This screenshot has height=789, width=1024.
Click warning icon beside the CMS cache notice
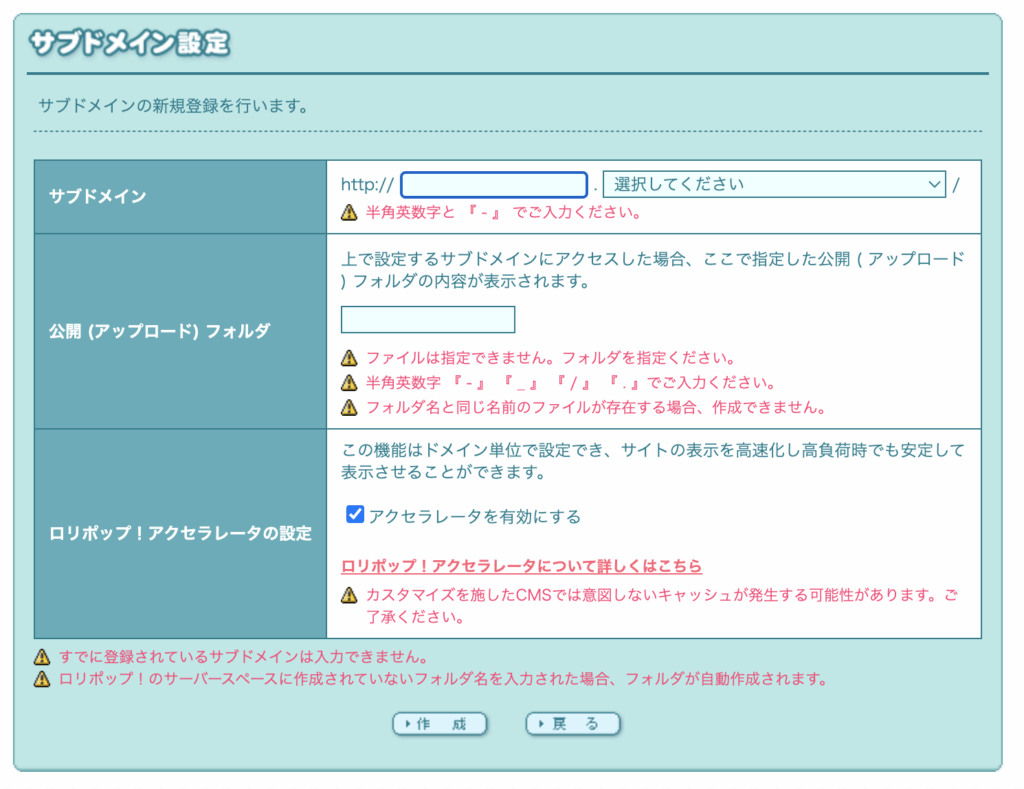click(349, 595)
